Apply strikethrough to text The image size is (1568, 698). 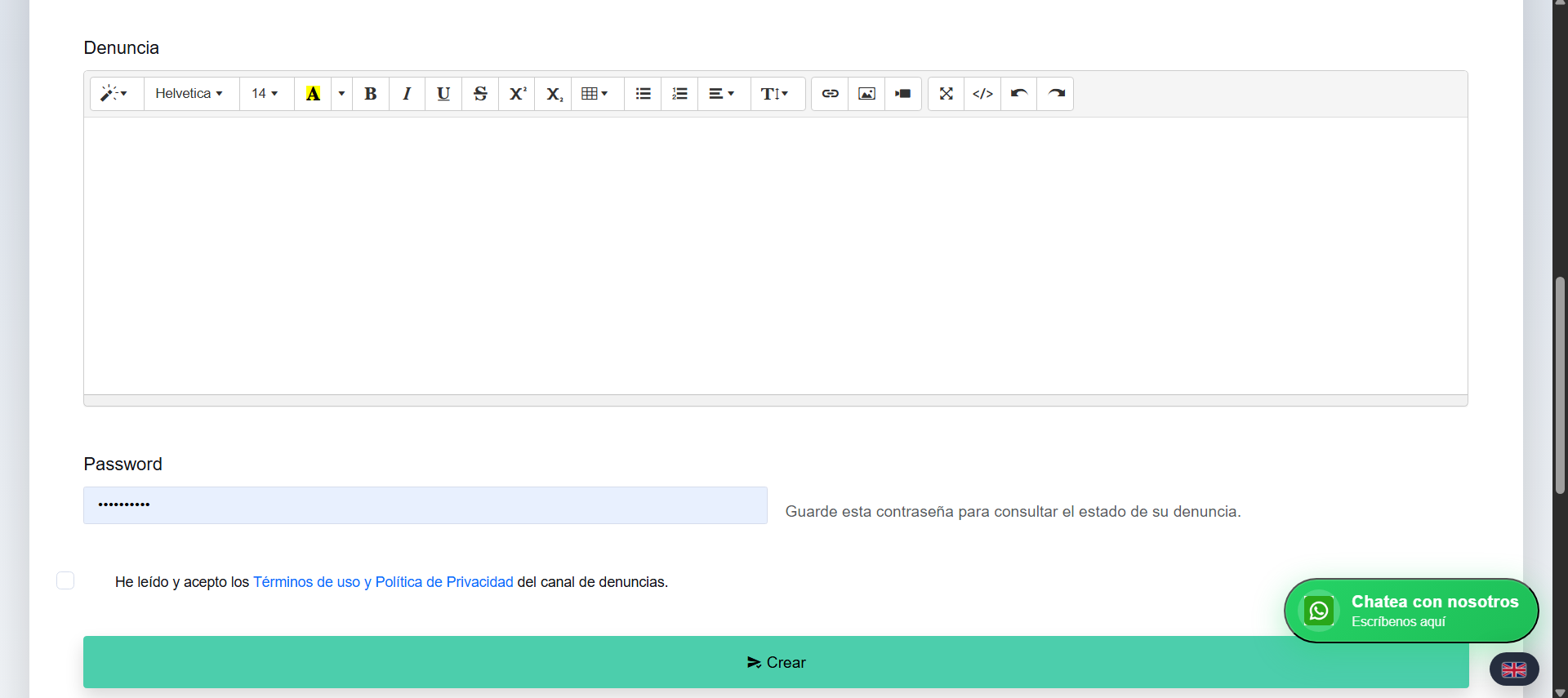pos(480,94)
